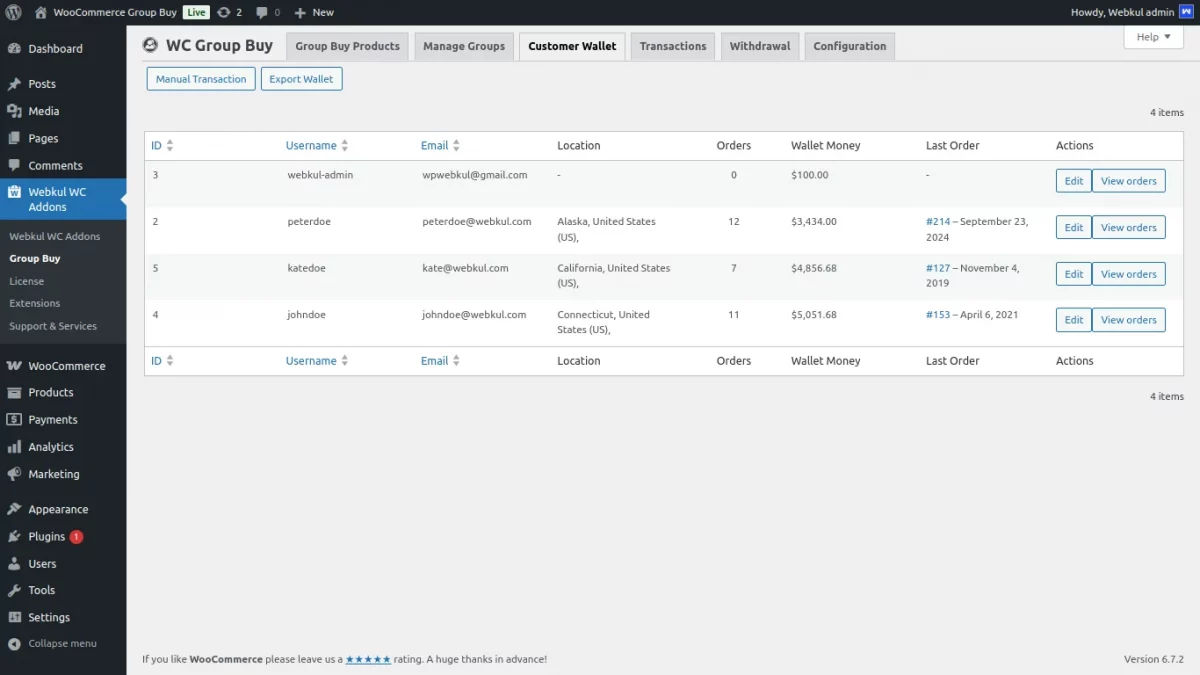Open the Manage Groups tab
The image size is (1200, 675).
(464, 46)
